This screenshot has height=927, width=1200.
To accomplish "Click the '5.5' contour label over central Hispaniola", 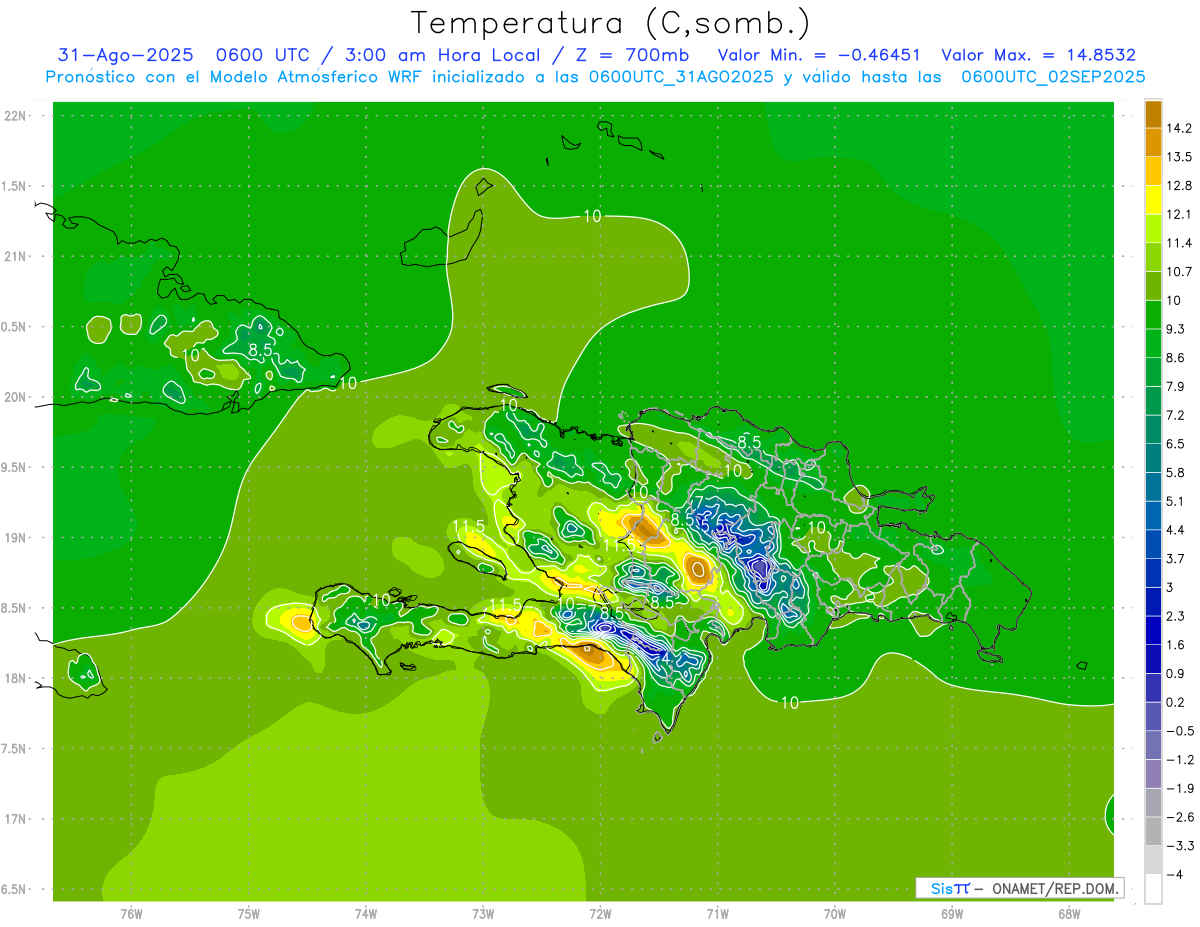I will 713,525.
